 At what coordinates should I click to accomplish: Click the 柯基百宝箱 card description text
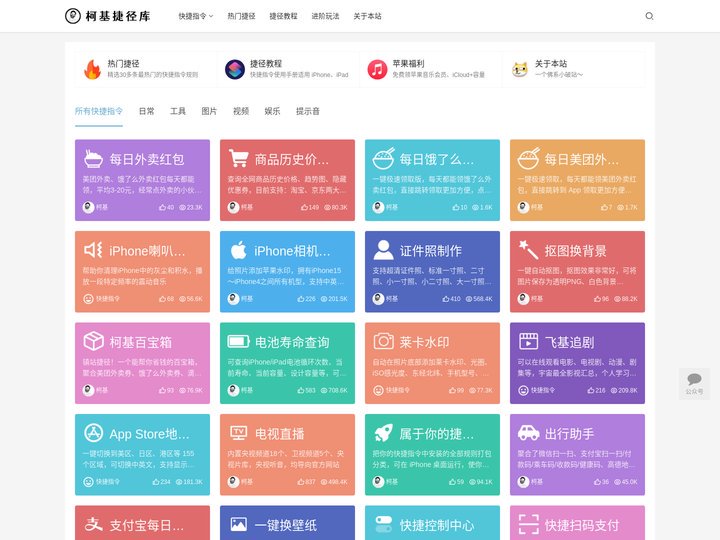(x=142, y=367)
